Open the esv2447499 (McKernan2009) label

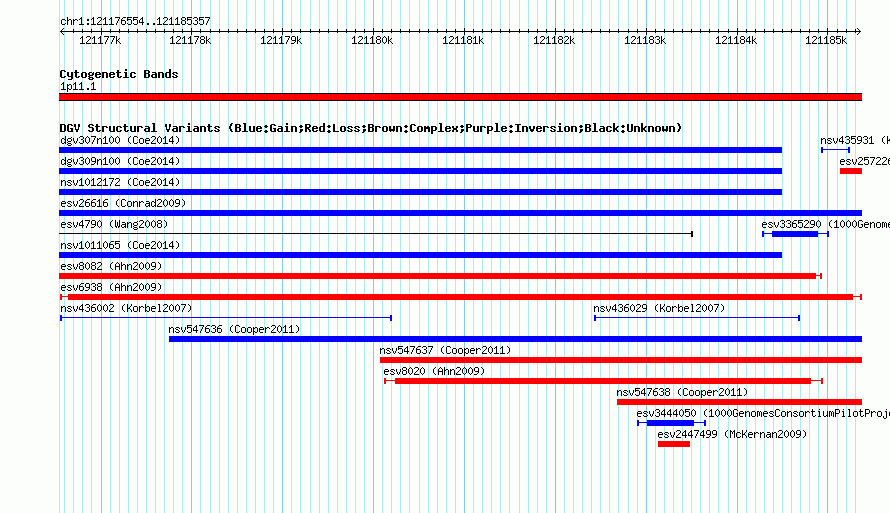click(x=732, y=434)
